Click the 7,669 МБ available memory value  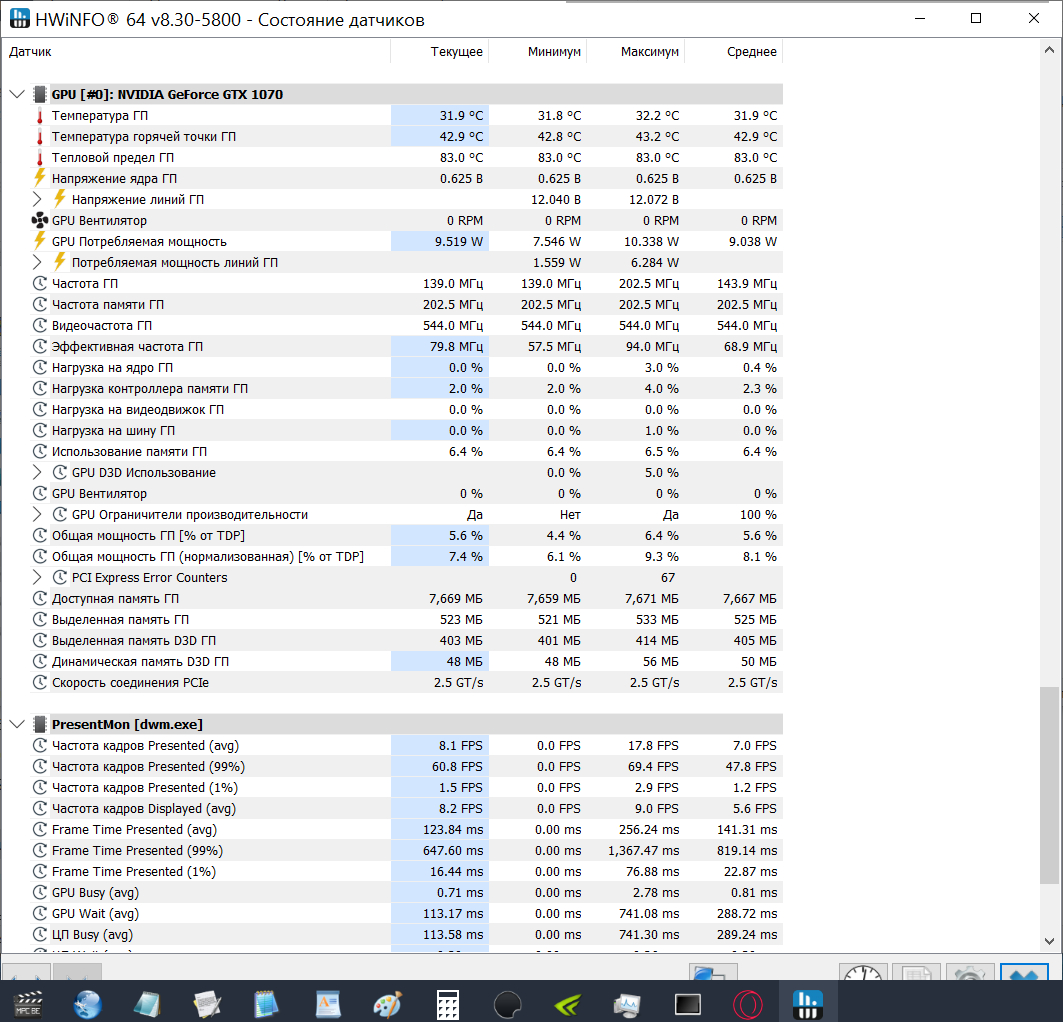pos(456,598)
